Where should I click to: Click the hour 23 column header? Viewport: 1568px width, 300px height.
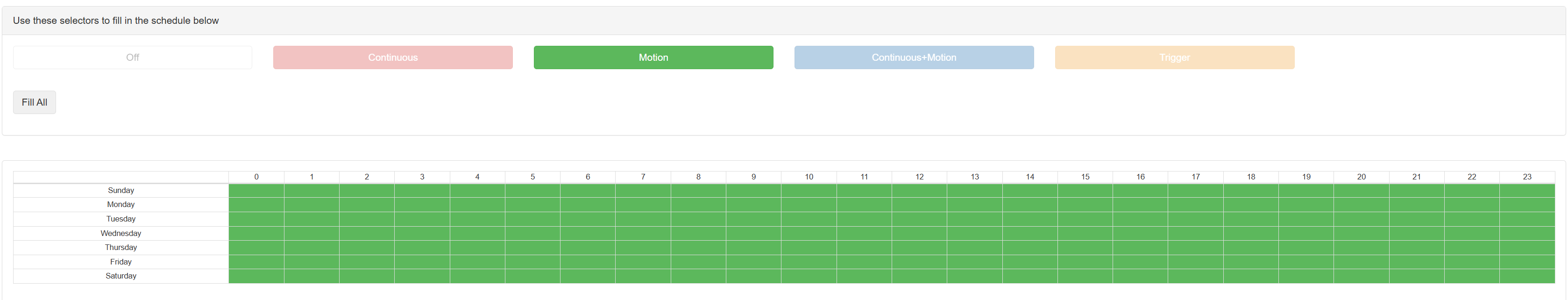click(1527, 177)
